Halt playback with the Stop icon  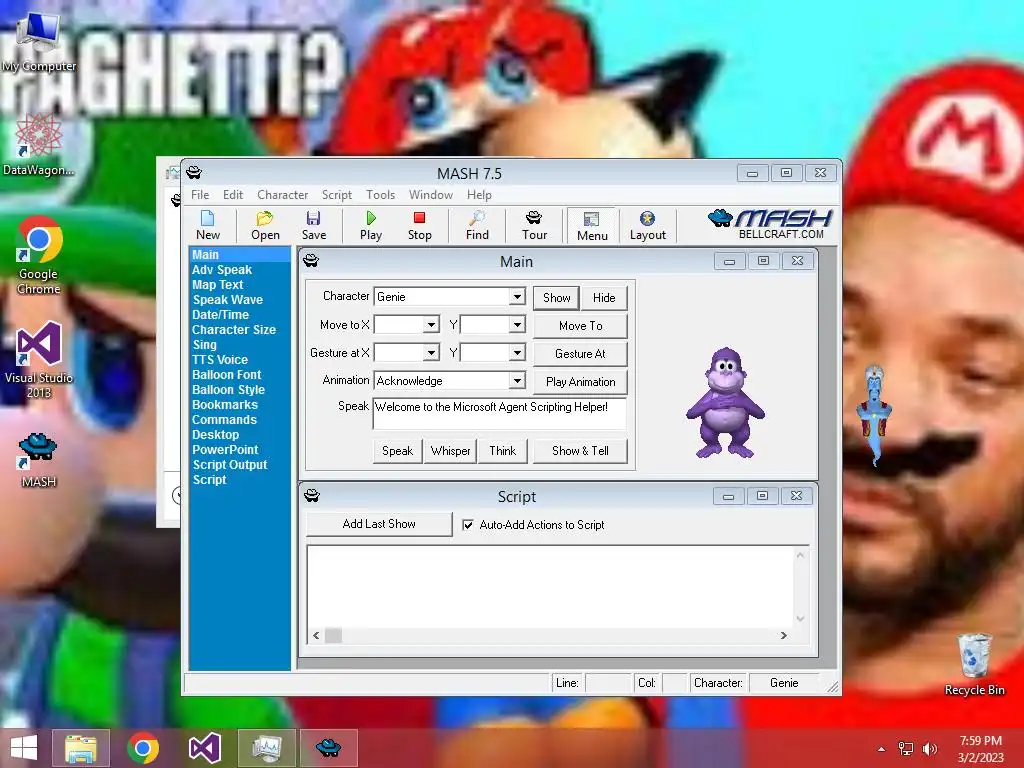(419, 225)
